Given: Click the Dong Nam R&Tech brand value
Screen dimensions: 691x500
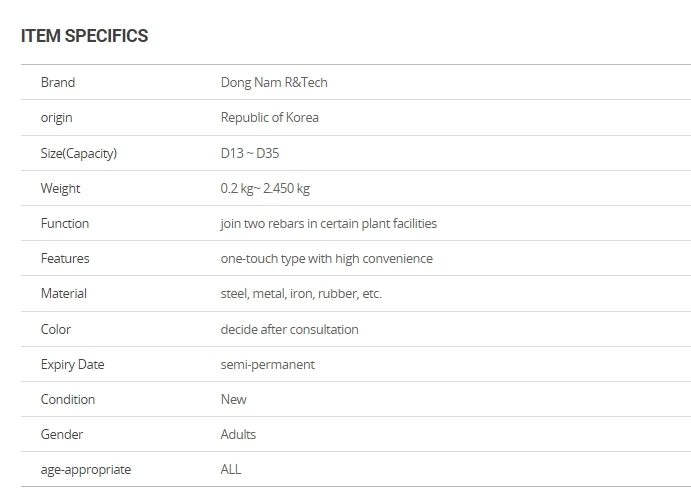Looking at the screenshot, I should coord(274,82).
